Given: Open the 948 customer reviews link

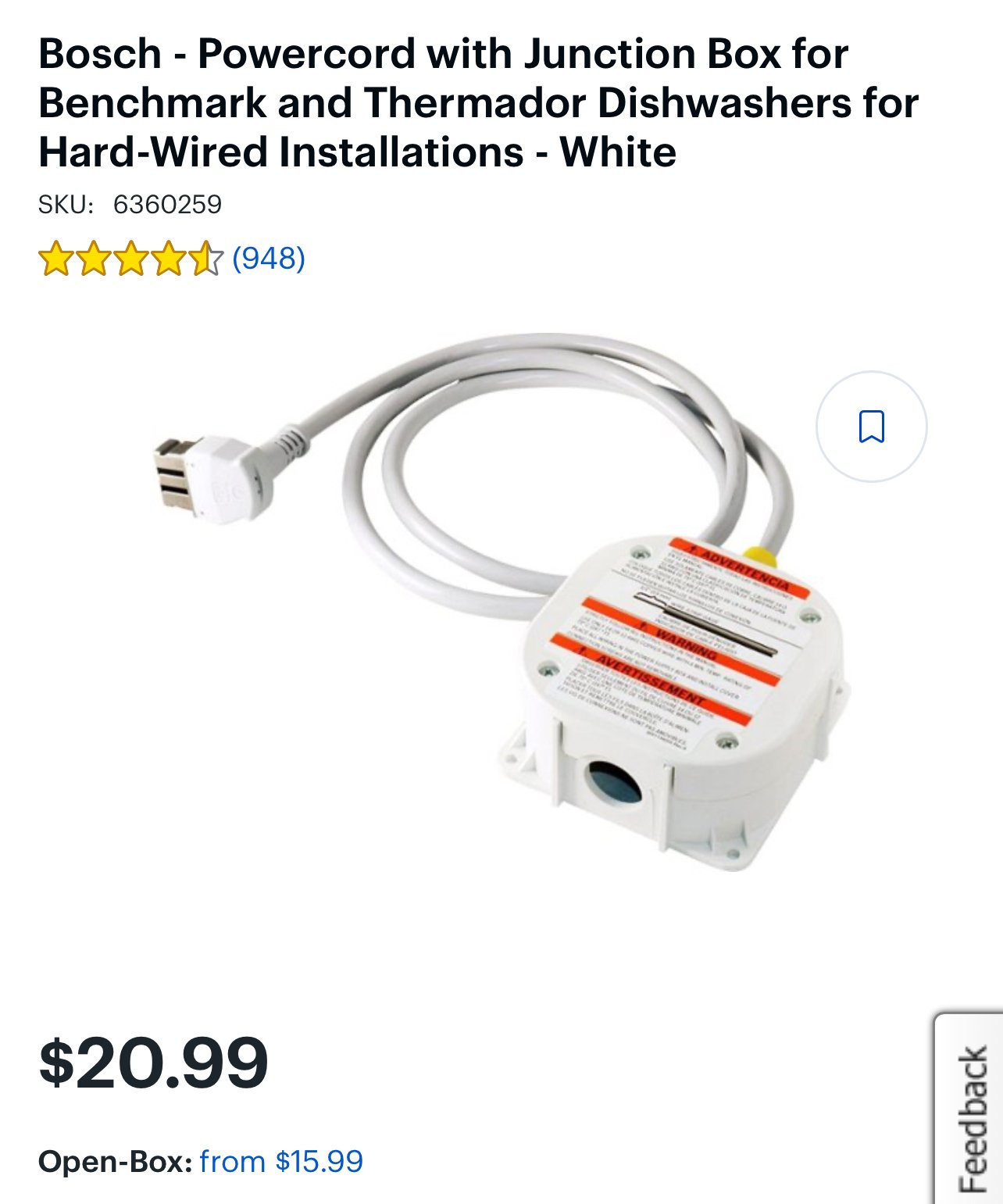Looking at the screenshot, I should 269,258.
